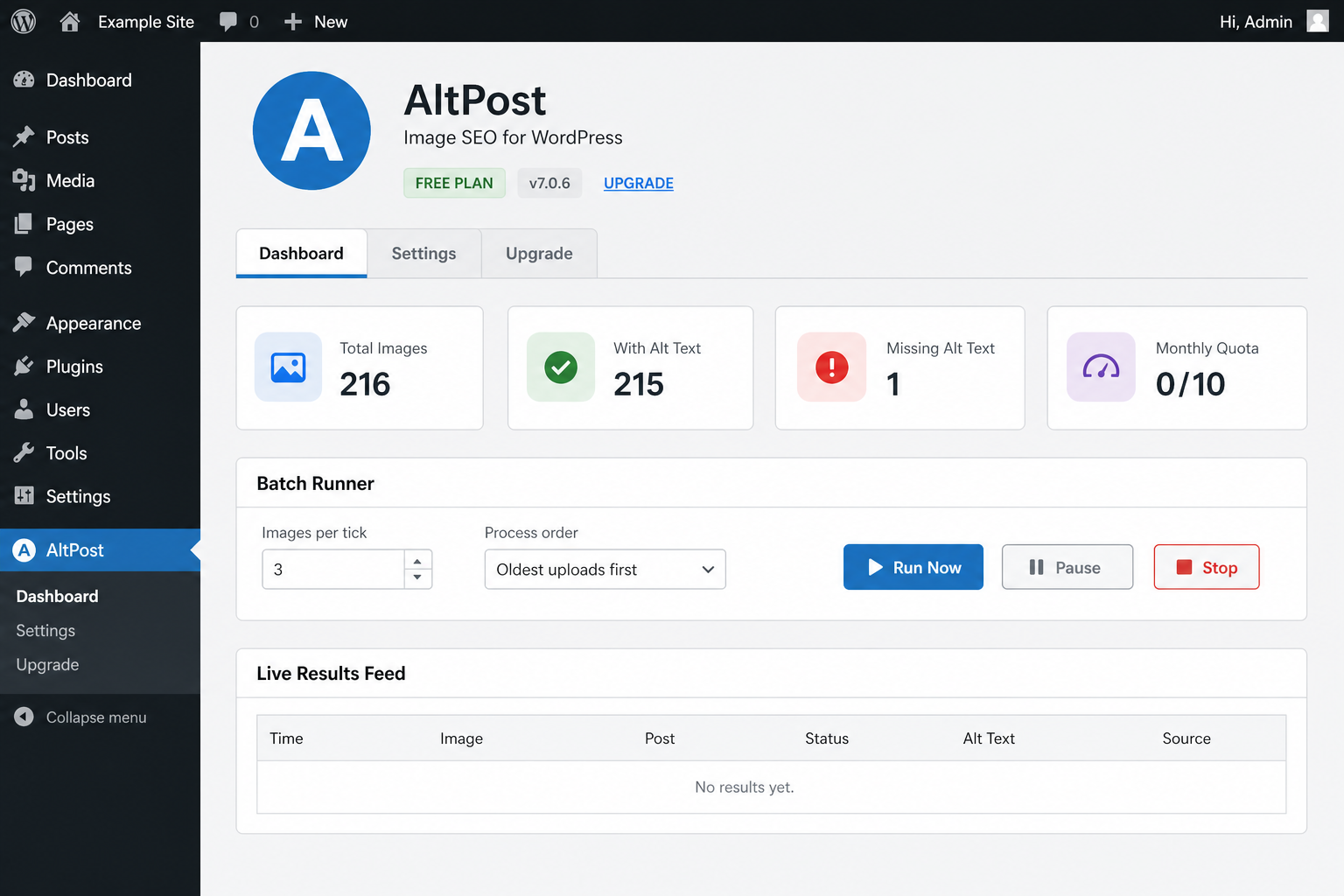Click the Total Images picture icon
The height and width of the screenshot is (896, 1344).
tap(289, 367)
